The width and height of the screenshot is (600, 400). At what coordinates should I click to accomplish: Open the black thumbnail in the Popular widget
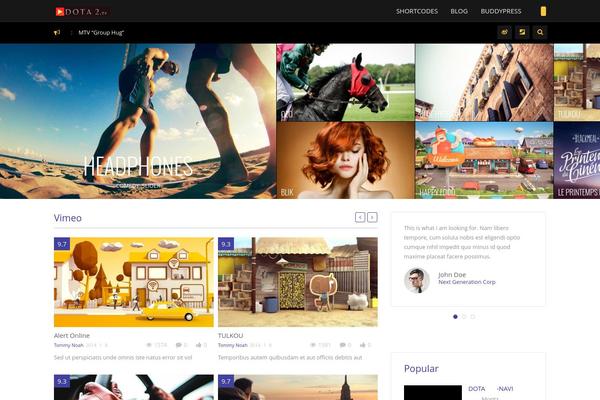coord(433,393)
